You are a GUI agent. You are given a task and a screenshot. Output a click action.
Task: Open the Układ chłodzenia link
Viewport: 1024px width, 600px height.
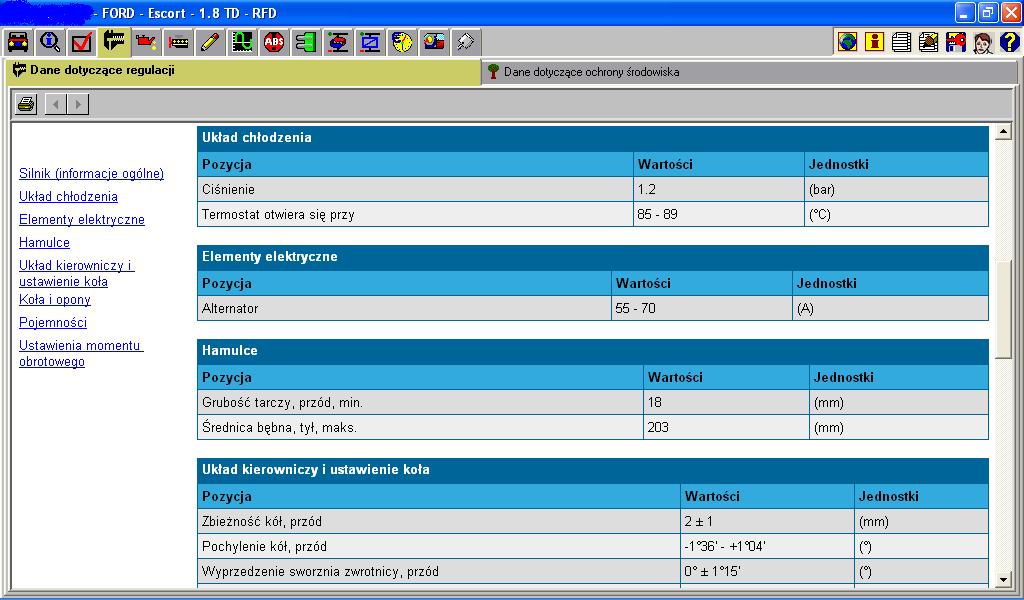[x=68, y=197]
